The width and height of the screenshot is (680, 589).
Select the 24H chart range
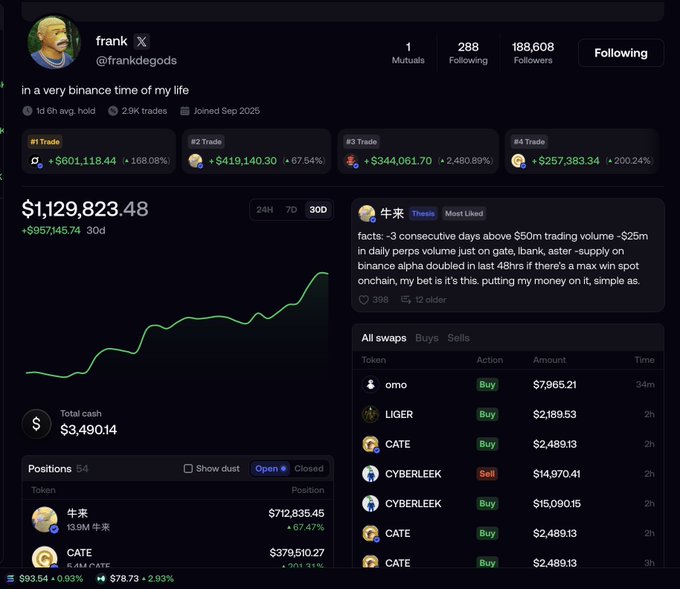tap(265, 210)
